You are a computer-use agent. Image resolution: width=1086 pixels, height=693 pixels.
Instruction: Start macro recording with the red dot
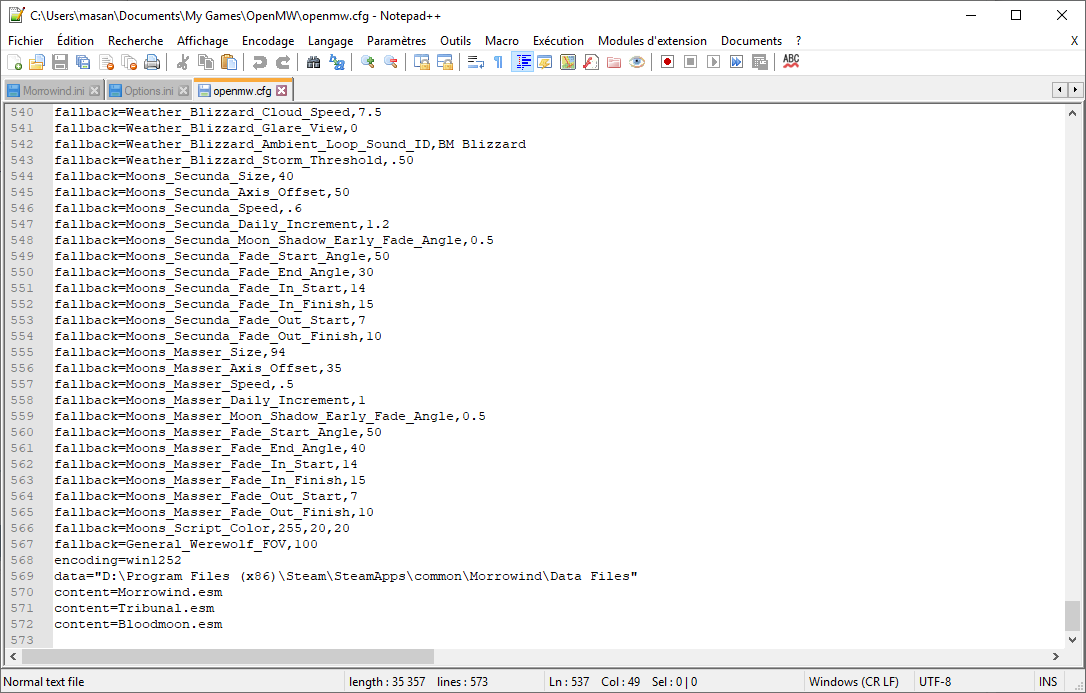[x=668, y=62]
